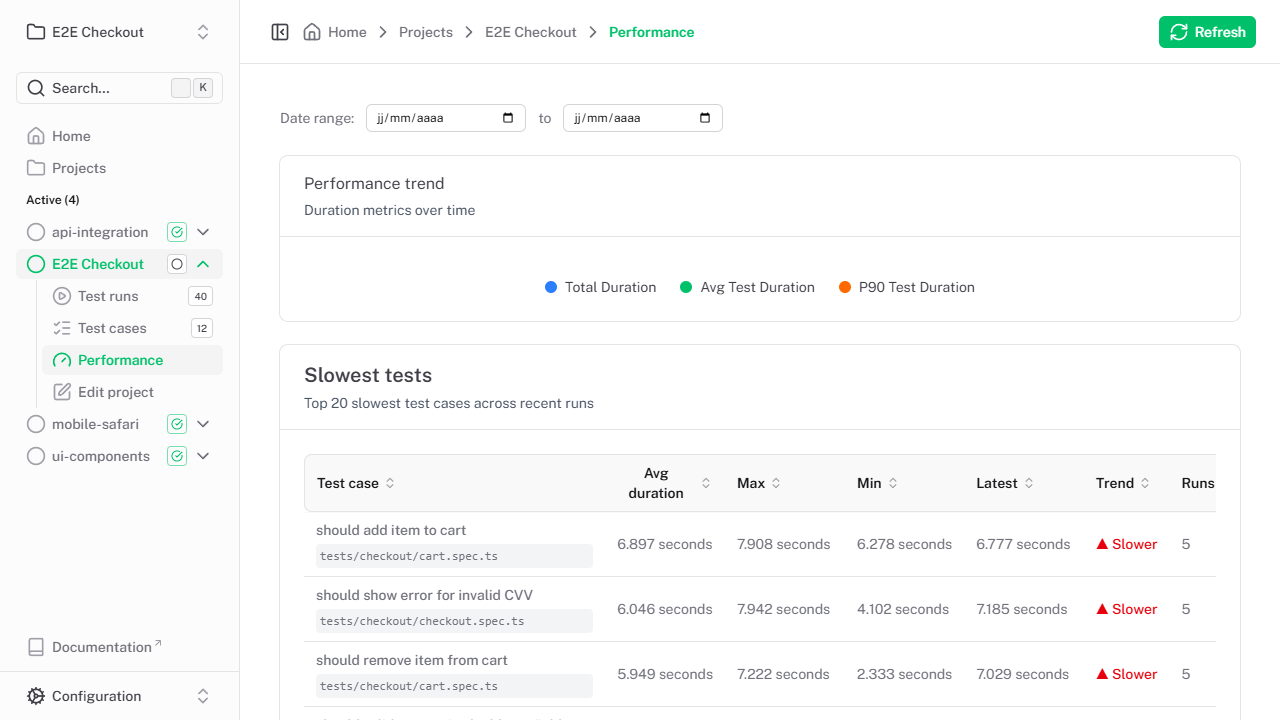Click the Performance gauge icon
1280x720 pixels.
pos(62,360)
